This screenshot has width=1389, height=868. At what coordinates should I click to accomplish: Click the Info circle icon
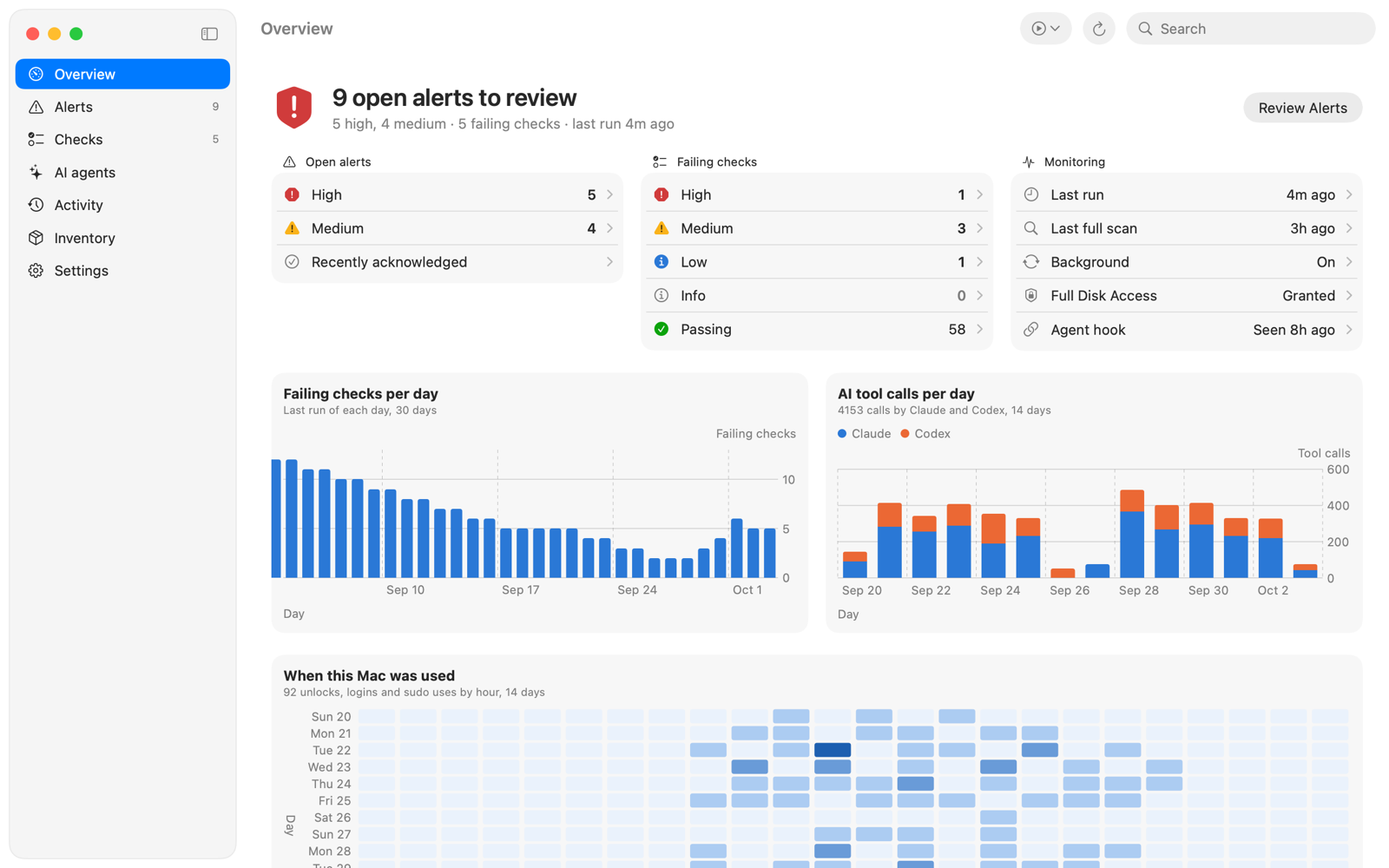pos(662,296)
